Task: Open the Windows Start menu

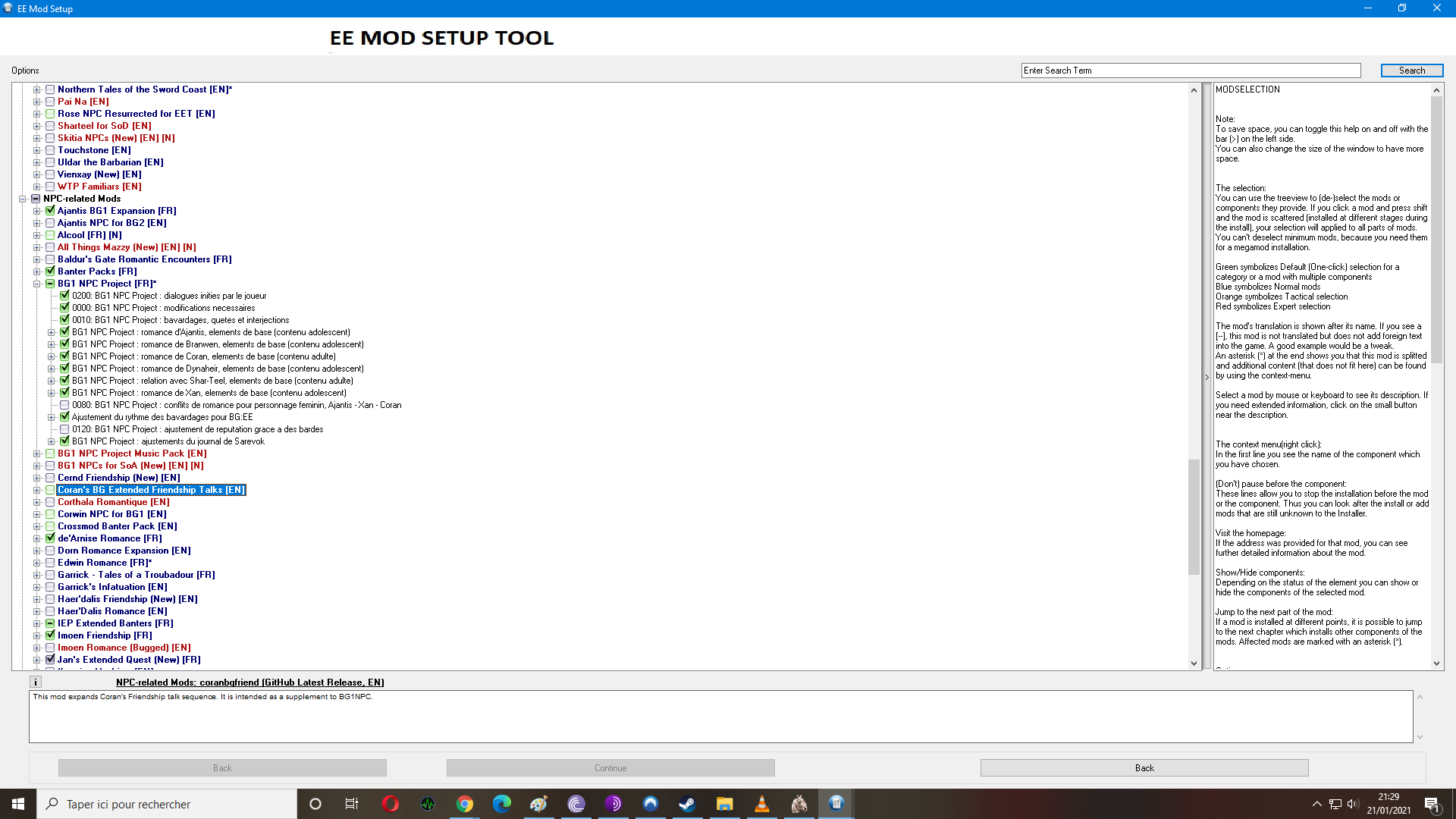Action: tap(18, 804)
